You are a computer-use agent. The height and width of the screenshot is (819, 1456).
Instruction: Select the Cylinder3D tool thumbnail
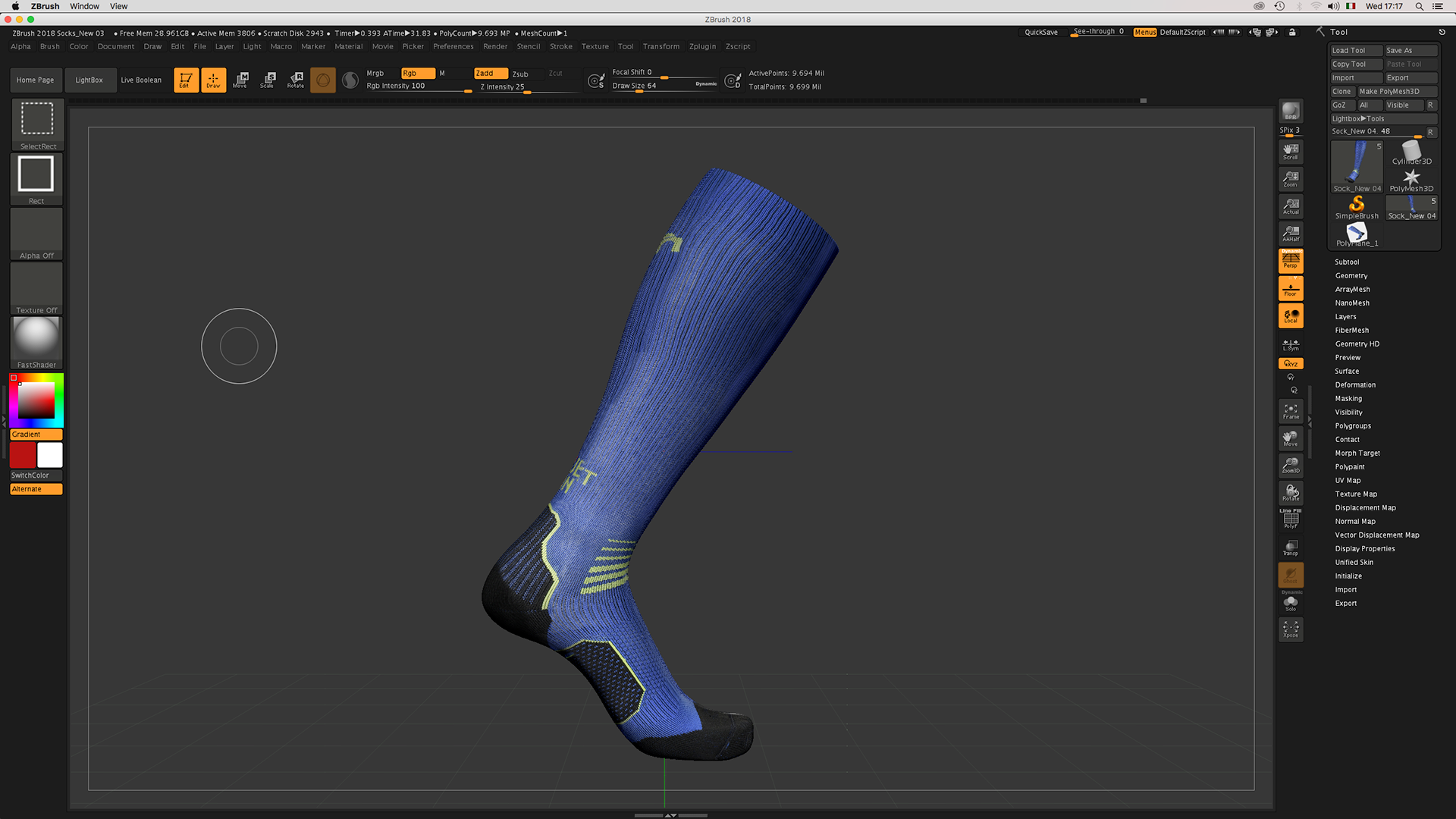pyautogui.click(x=1411, y=152)
